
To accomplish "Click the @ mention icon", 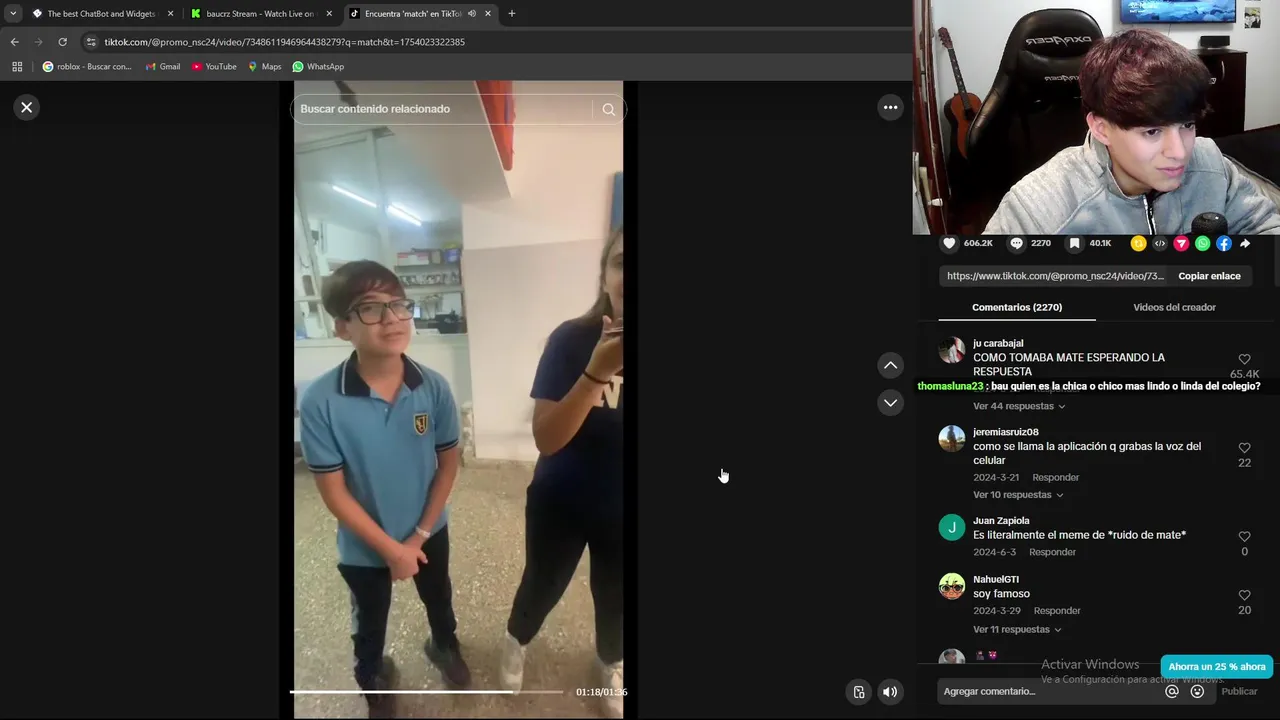I will (x=1172, y=691).
